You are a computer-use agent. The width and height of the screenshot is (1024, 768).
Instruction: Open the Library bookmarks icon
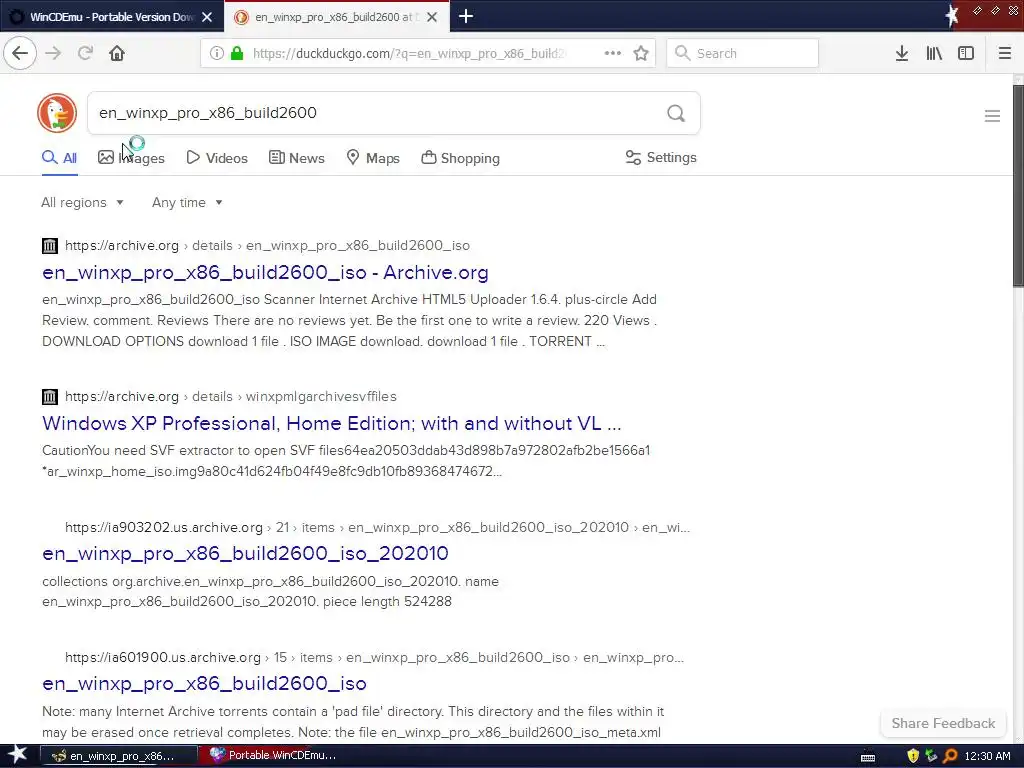click(x=934, y=53)
